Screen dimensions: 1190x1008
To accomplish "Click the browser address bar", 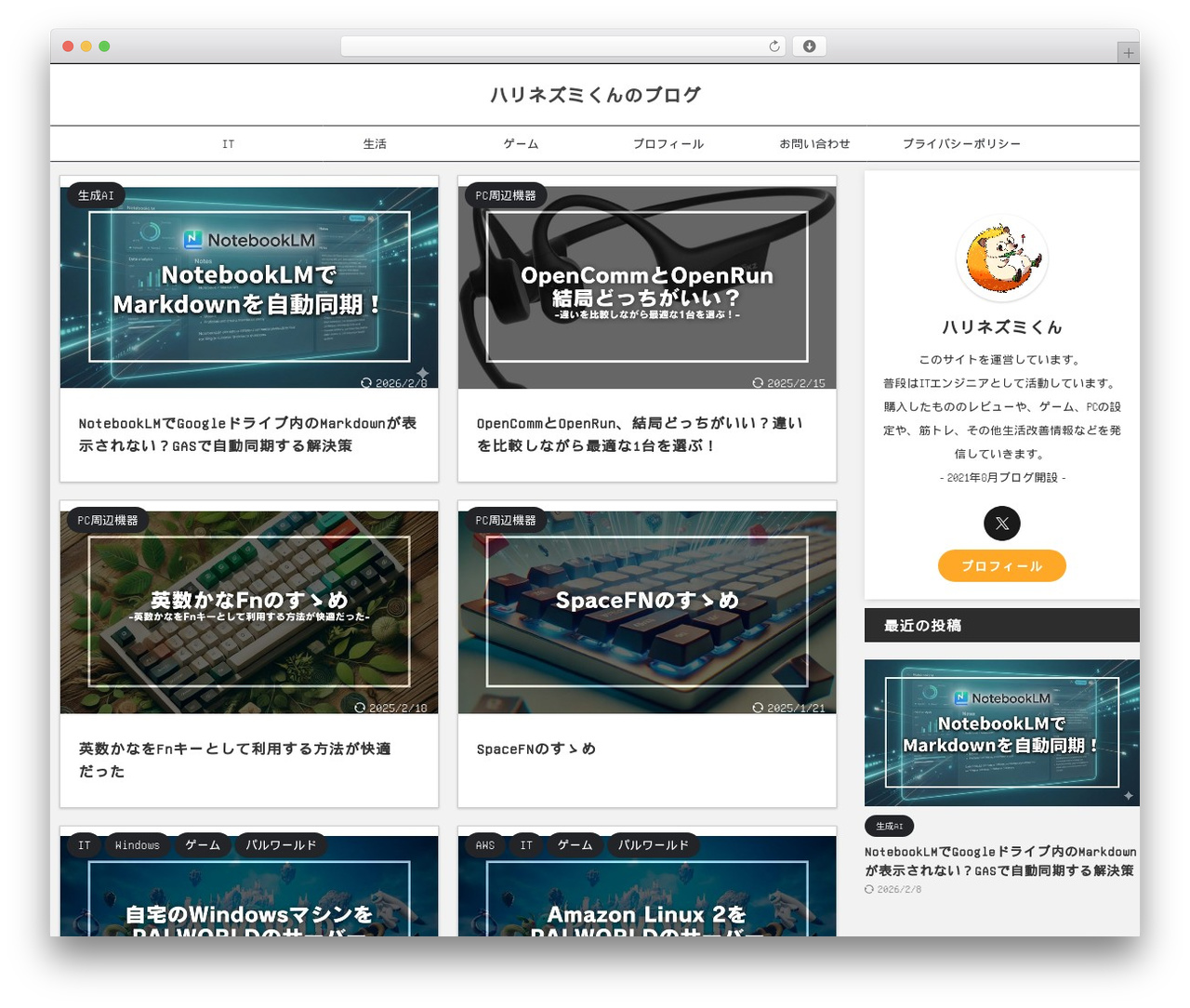I will 563,46.
